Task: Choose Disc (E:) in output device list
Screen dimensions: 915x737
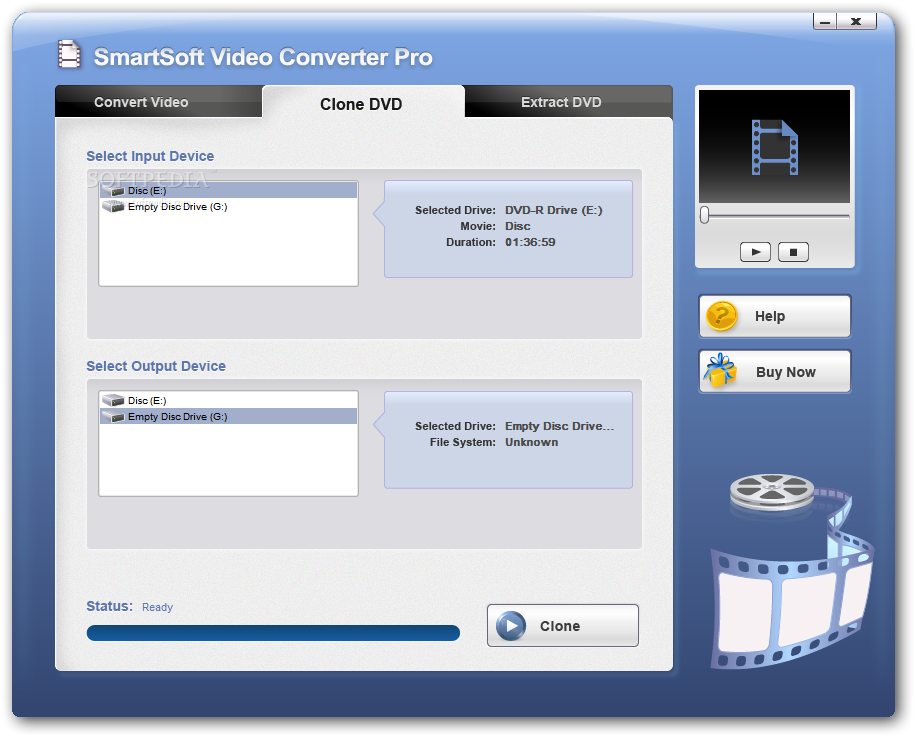Action: click(228, 400)
